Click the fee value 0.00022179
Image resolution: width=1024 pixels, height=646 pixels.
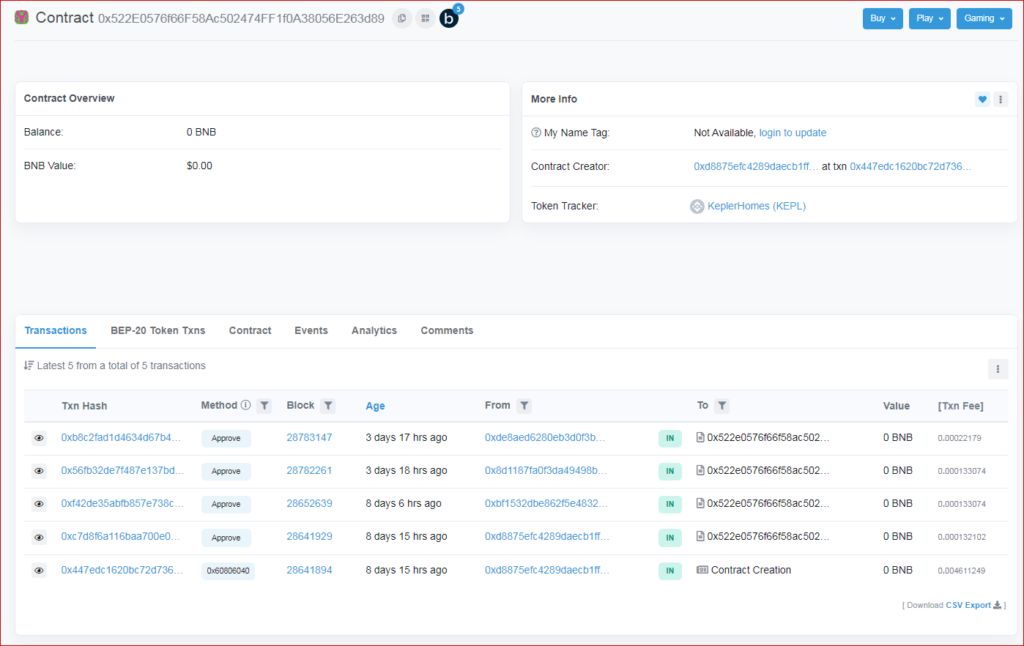pos(959,438)
